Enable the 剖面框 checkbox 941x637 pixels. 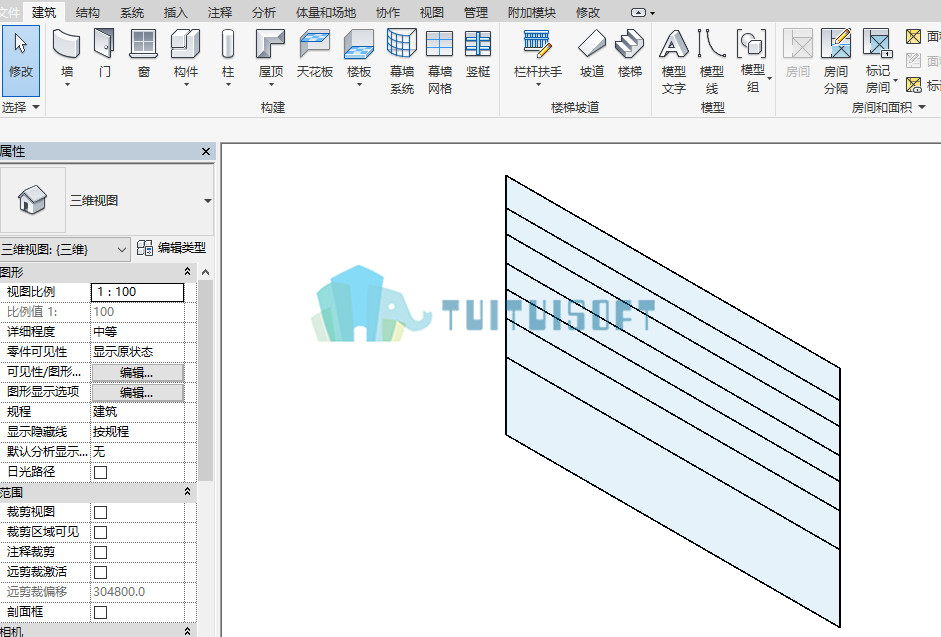100,612
